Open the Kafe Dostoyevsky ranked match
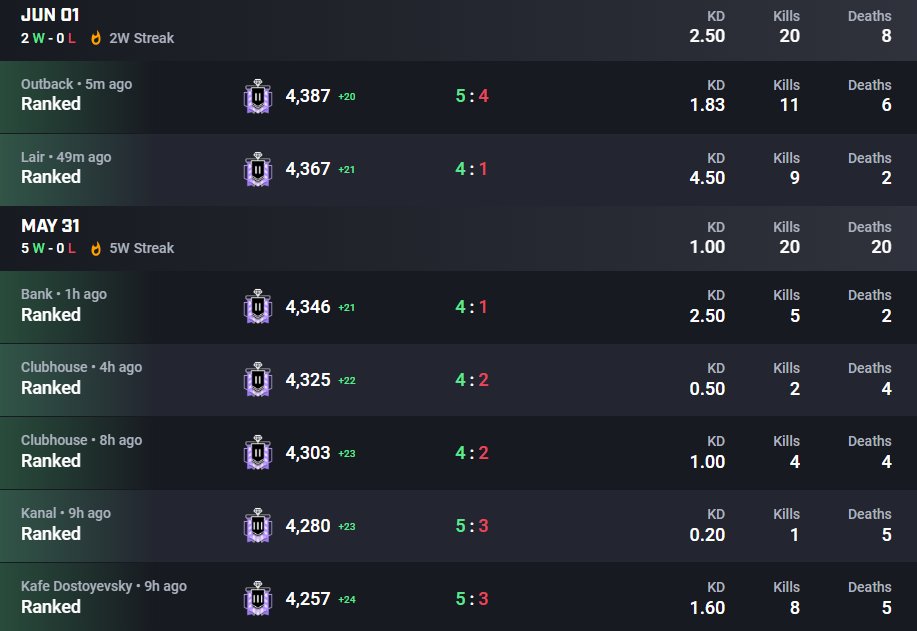917x631 pixels. [x=458, y=597]
